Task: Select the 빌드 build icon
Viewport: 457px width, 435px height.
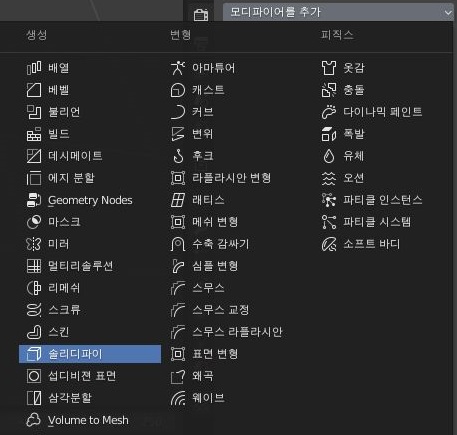Action: (x=34, y=134)
